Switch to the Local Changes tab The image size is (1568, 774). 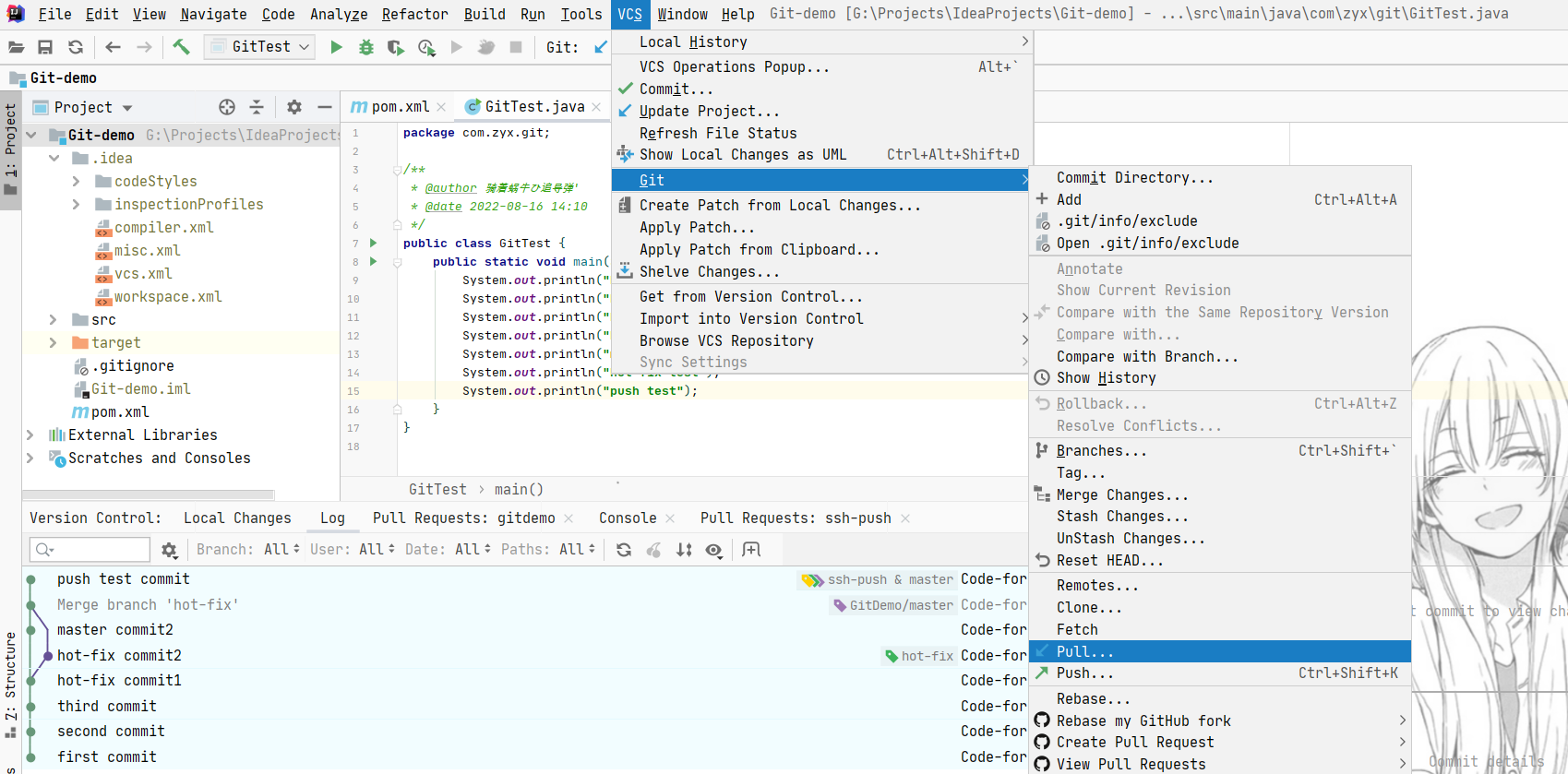237,518
